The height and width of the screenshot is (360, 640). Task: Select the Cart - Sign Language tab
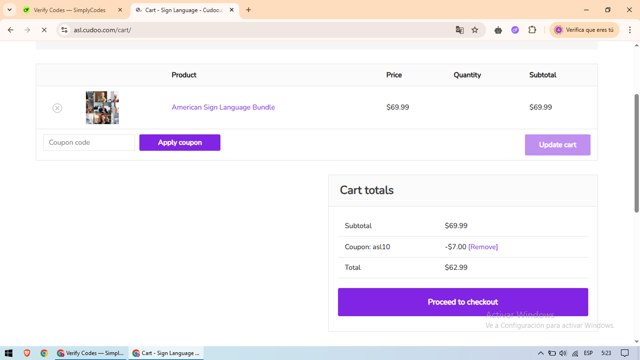[183, 10]
